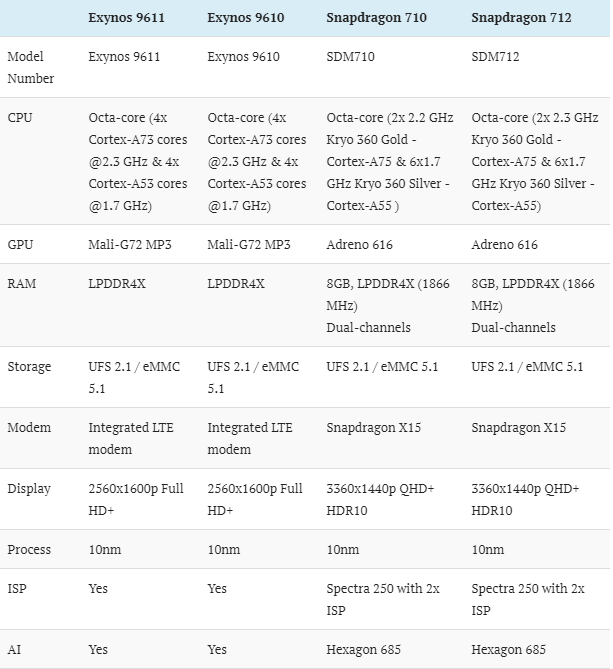Select the Storage row label
Viewport: 613px width, 669px height.
29,367
